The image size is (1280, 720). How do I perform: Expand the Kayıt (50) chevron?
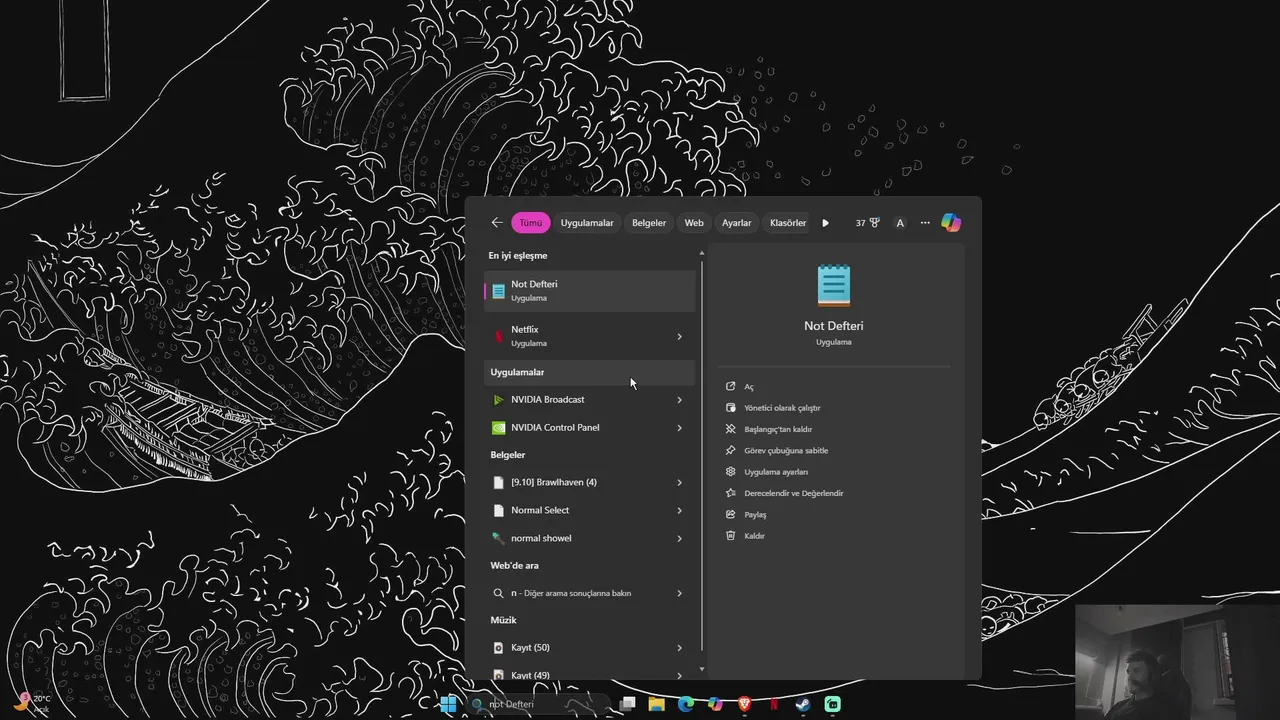click(x=679, y=648)
